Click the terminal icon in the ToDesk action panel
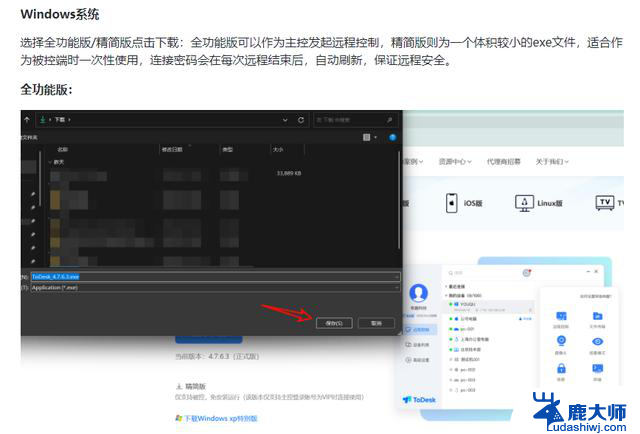The height and width of the screenshot is (434, 640). pyautogui.click(x=598, y=368)
